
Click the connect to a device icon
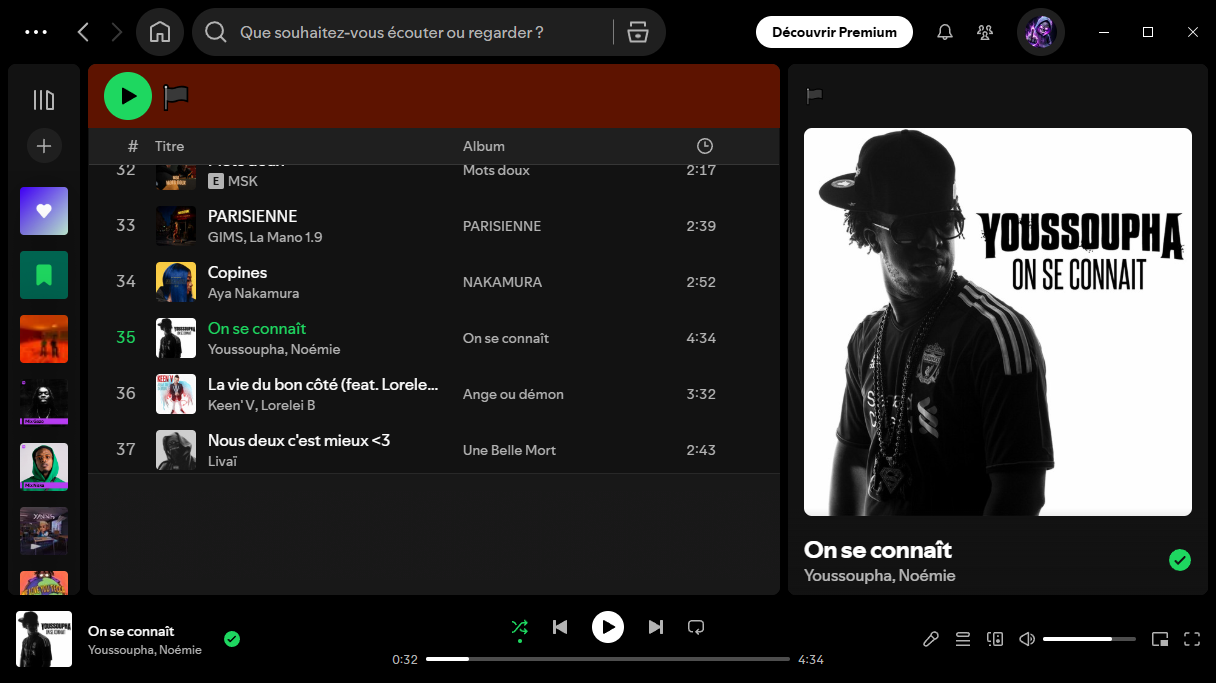[995, 638]
